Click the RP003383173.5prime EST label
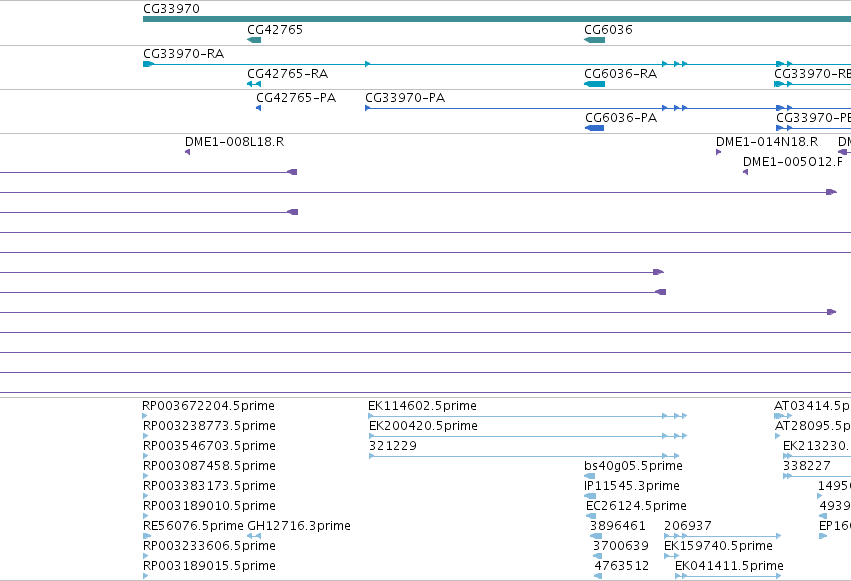The height and width of the screenshot is (581, 851). tap(209, 486)
